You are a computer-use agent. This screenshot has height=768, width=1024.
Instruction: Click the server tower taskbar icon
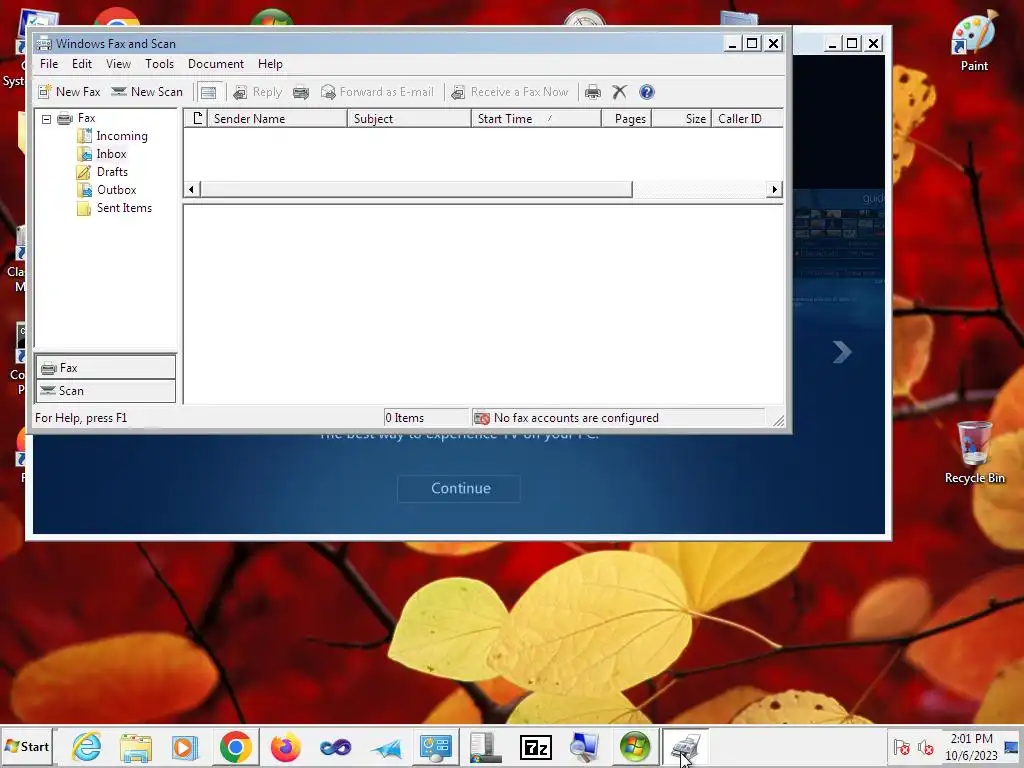tap(485, 746)
